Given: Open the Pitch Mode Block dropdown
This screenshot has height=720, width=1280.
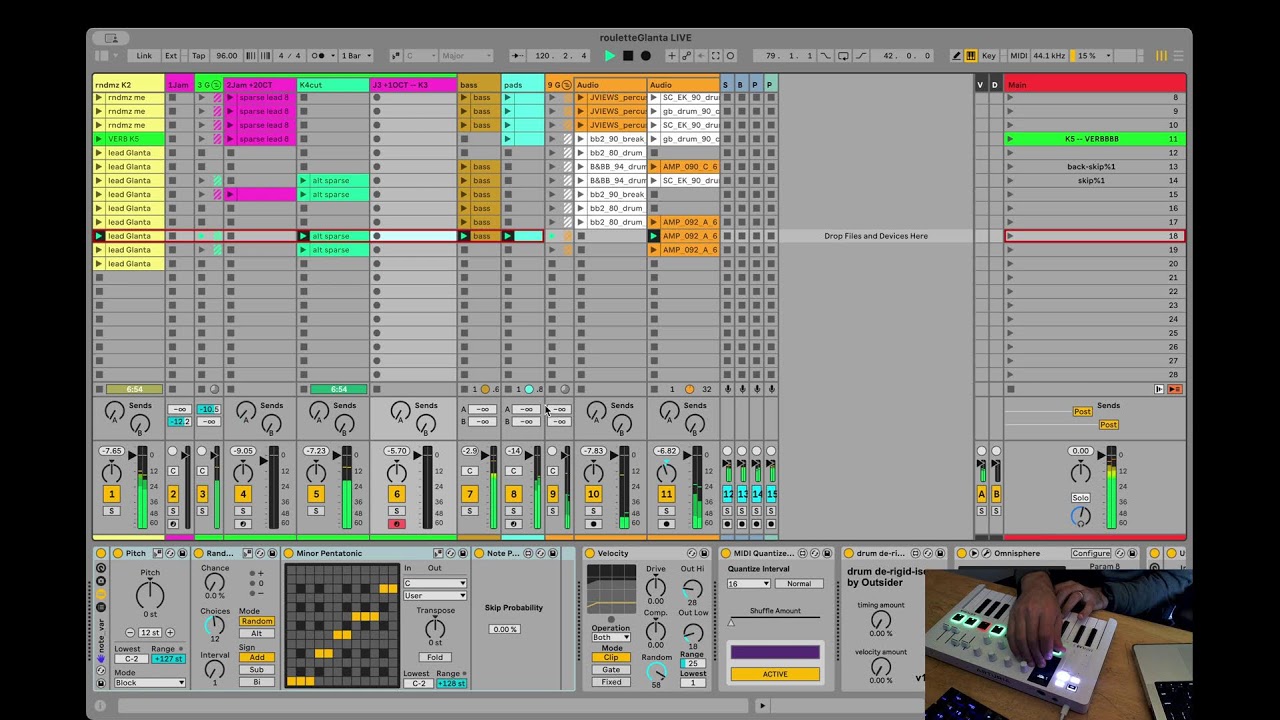Looking at the screenshot, I should tap(150, 682).
